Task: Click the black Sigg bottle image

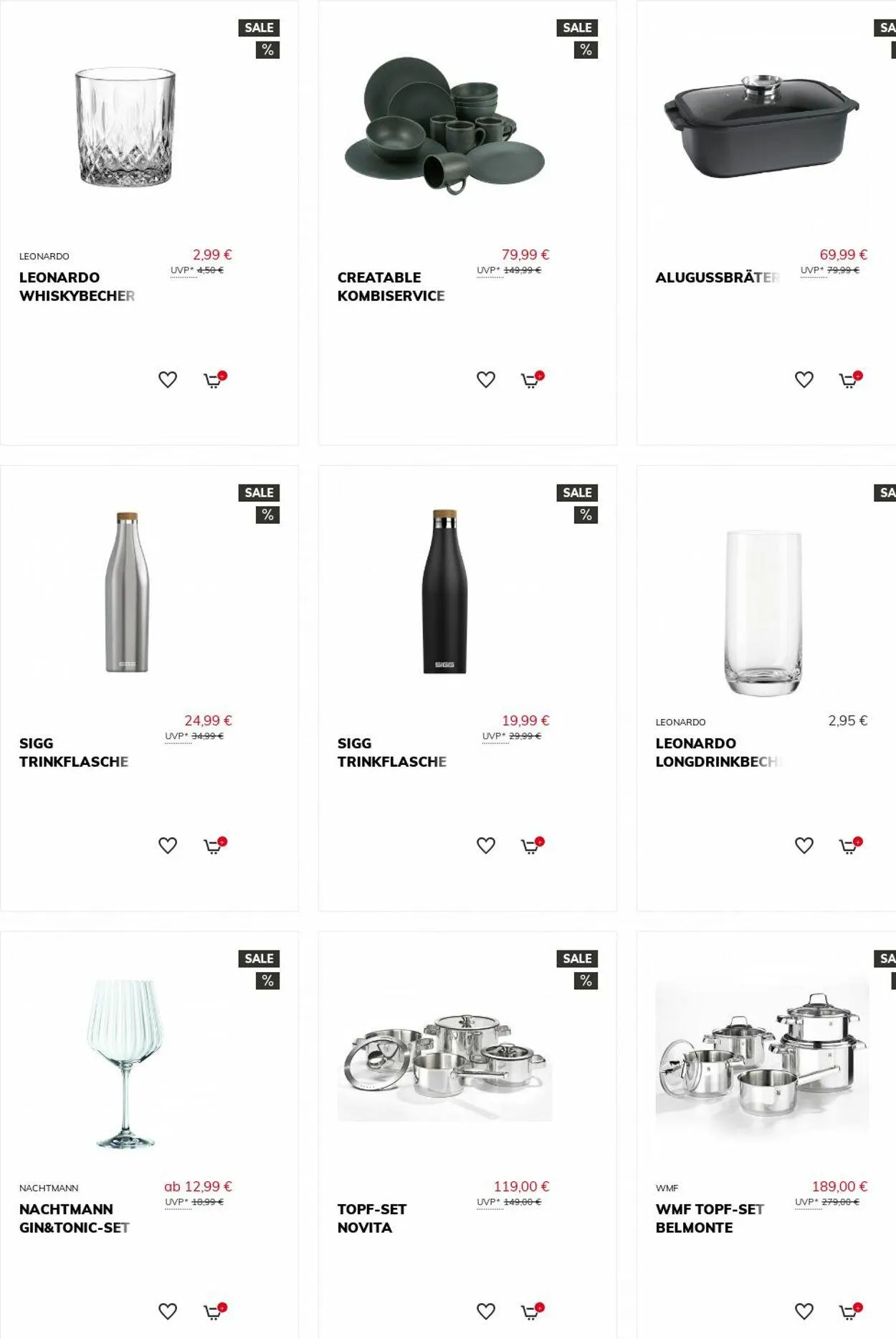Action: click(x=444, y=592)
